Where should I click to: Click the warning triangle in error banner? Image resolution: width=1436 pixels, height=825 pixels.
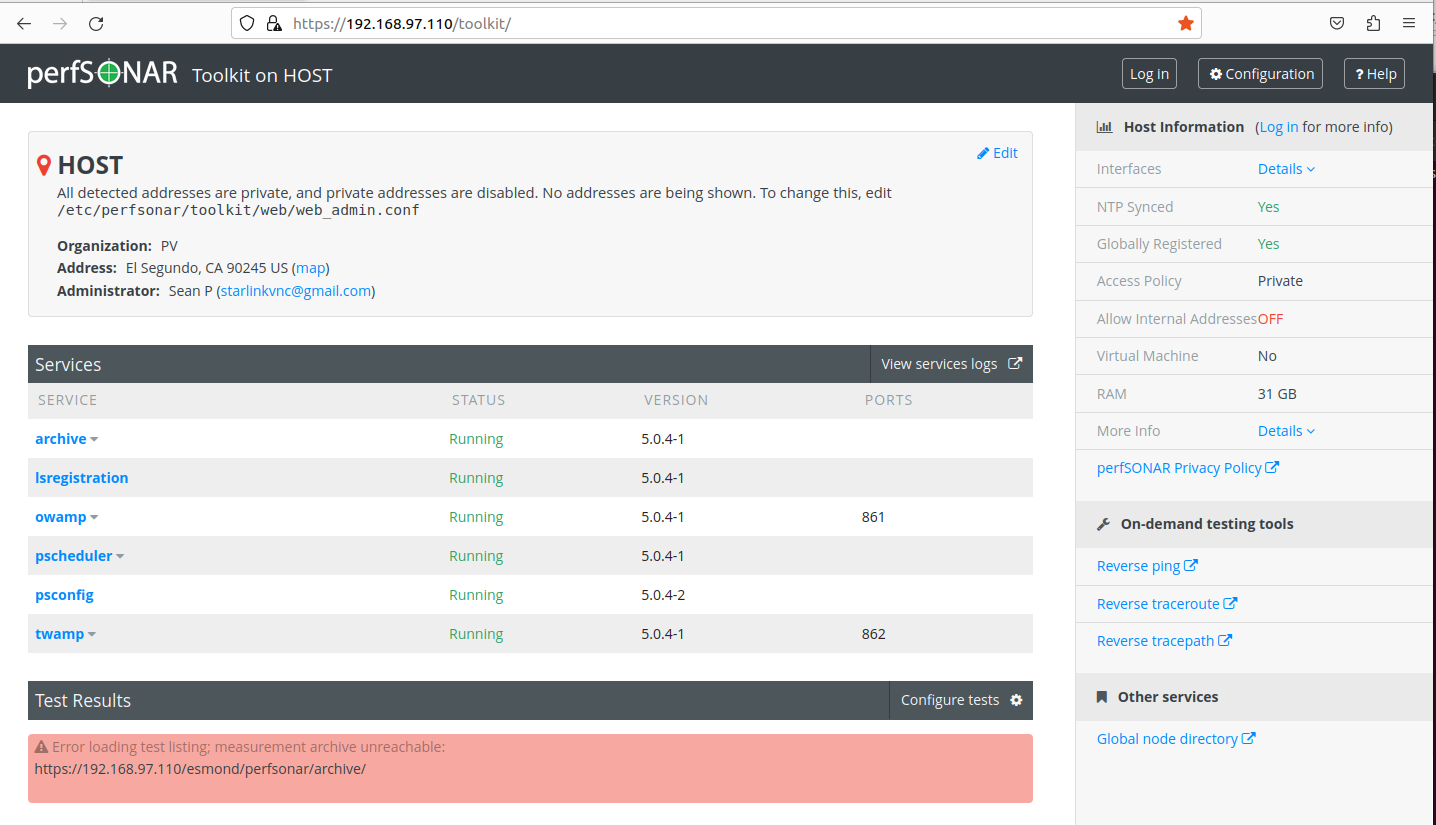coord(41,747)
